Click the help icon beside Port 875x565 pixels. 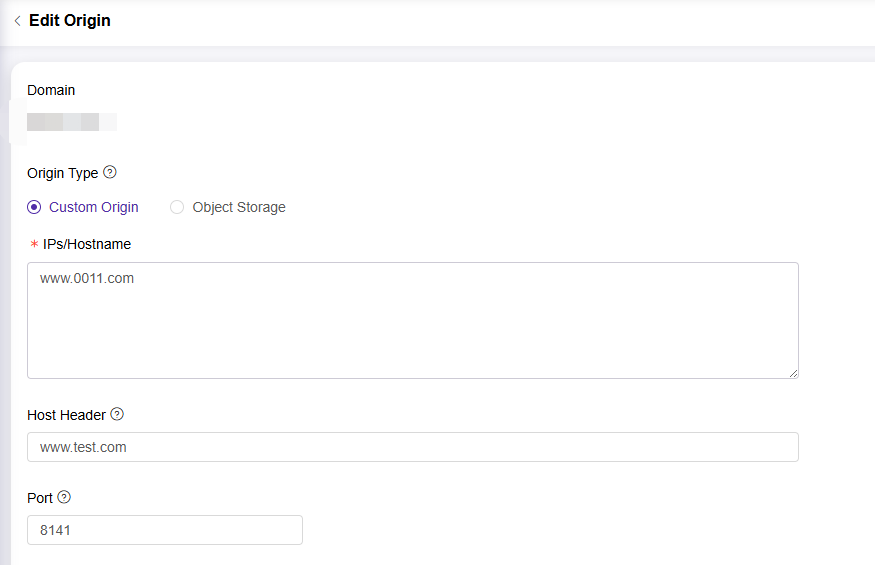tap(65, 497)
